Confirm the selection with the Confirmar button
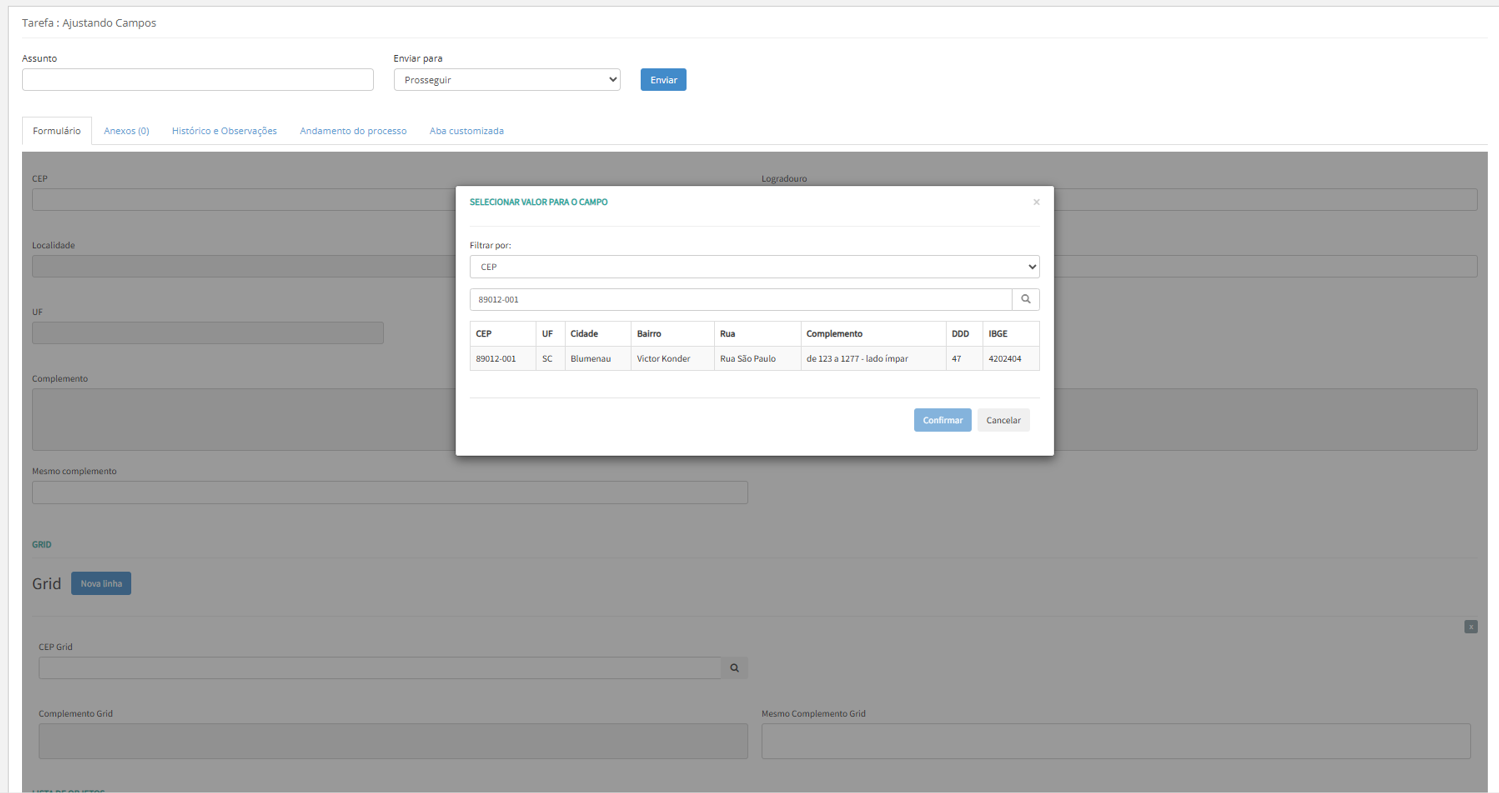 pos(943,420)
